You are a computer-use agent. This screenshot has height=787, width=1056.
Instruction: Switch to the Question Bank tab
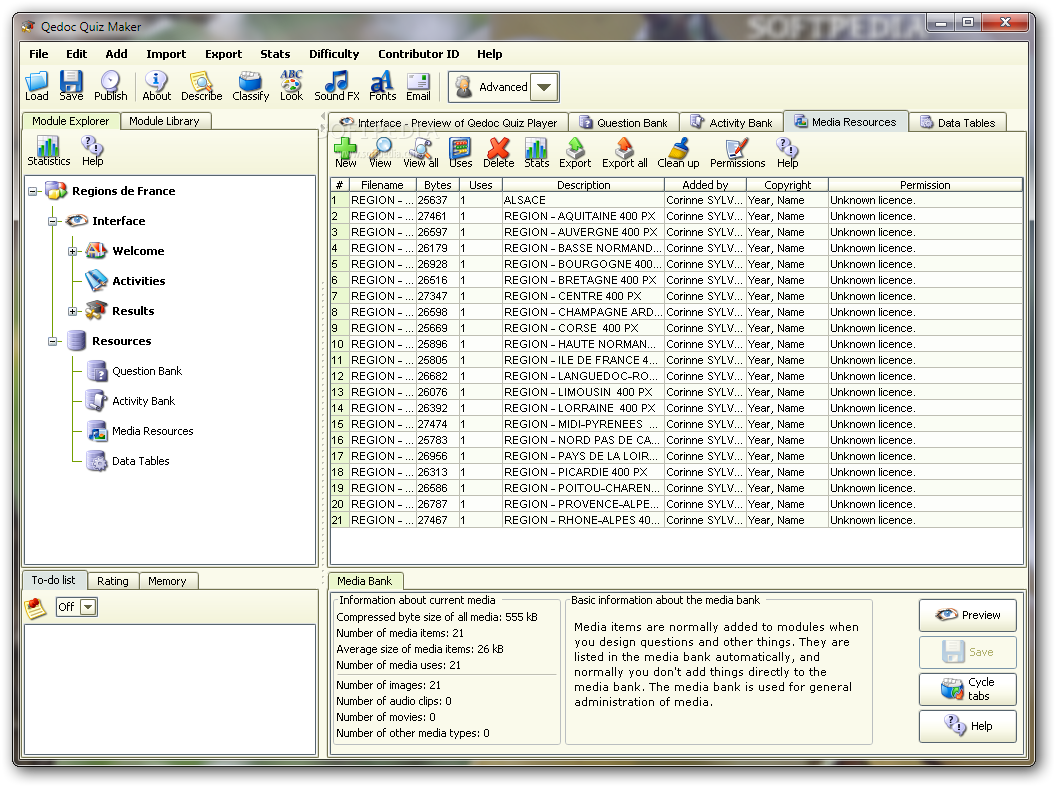[x=624, y=123]
